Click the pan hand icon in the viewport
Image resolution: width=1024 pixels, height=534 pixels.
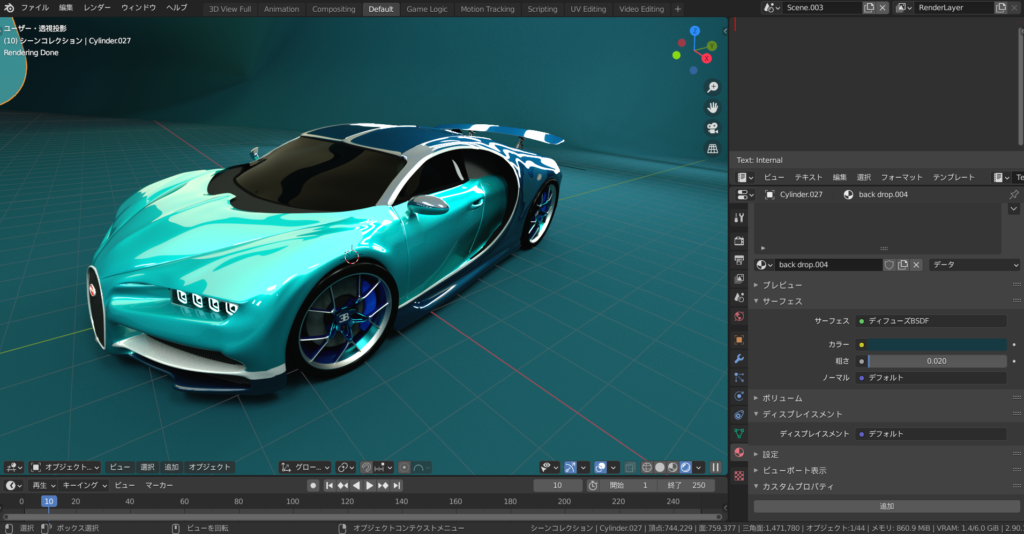coord(713,108)
